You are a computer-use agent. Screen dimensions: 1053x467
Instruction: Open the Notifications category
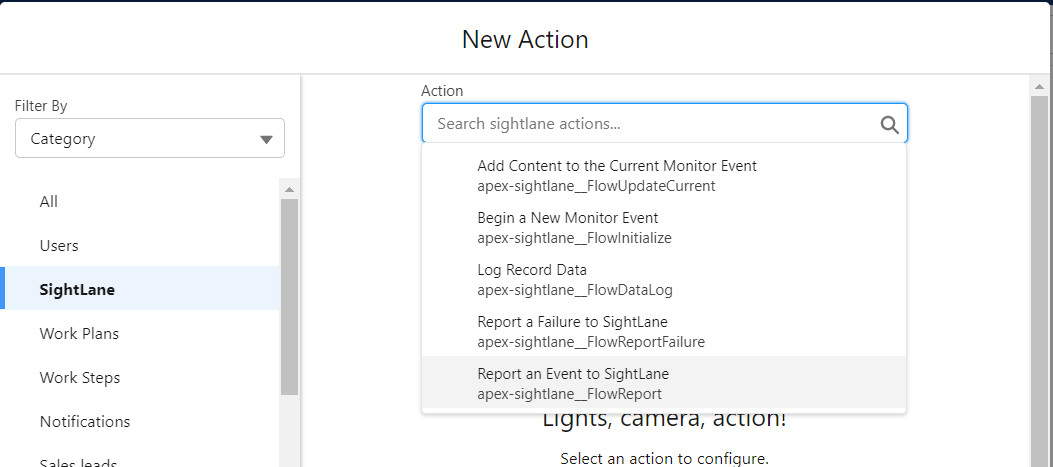(x=85, y=421)
